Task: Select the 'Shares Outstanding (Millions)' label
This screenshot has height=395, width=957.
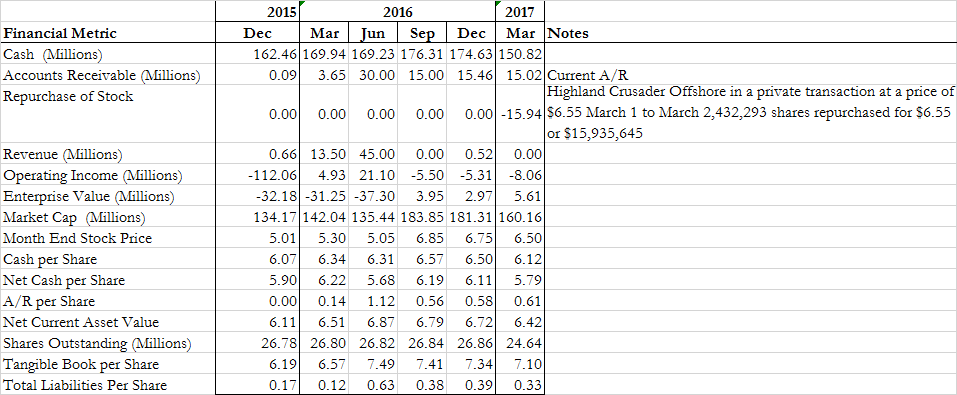Action: (108, 343)
